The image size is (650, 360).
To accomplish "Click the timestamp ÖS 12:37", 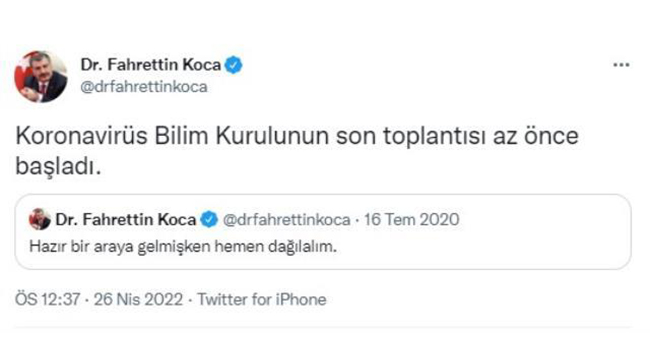I will [x=48, y=299].
